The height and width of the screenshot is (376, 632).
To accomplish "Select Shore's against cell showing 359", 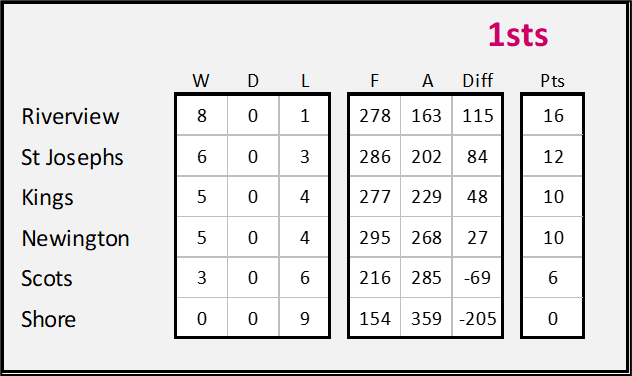I will (x=426, y=319).
